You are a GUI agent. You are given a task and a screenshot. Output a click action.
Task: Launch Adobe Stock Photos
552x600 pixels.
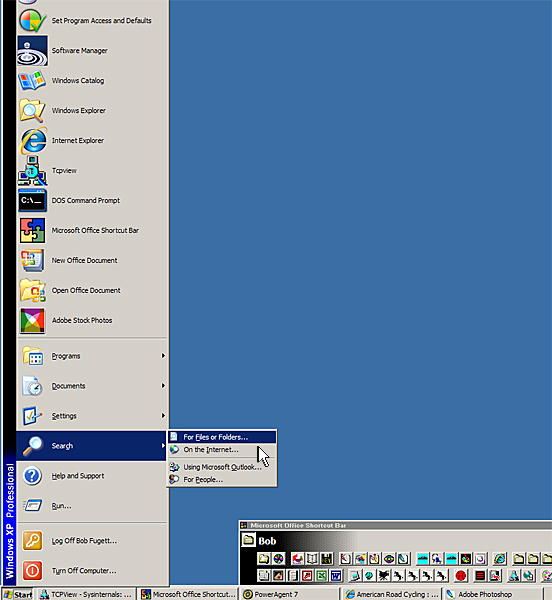click(92, 320)
